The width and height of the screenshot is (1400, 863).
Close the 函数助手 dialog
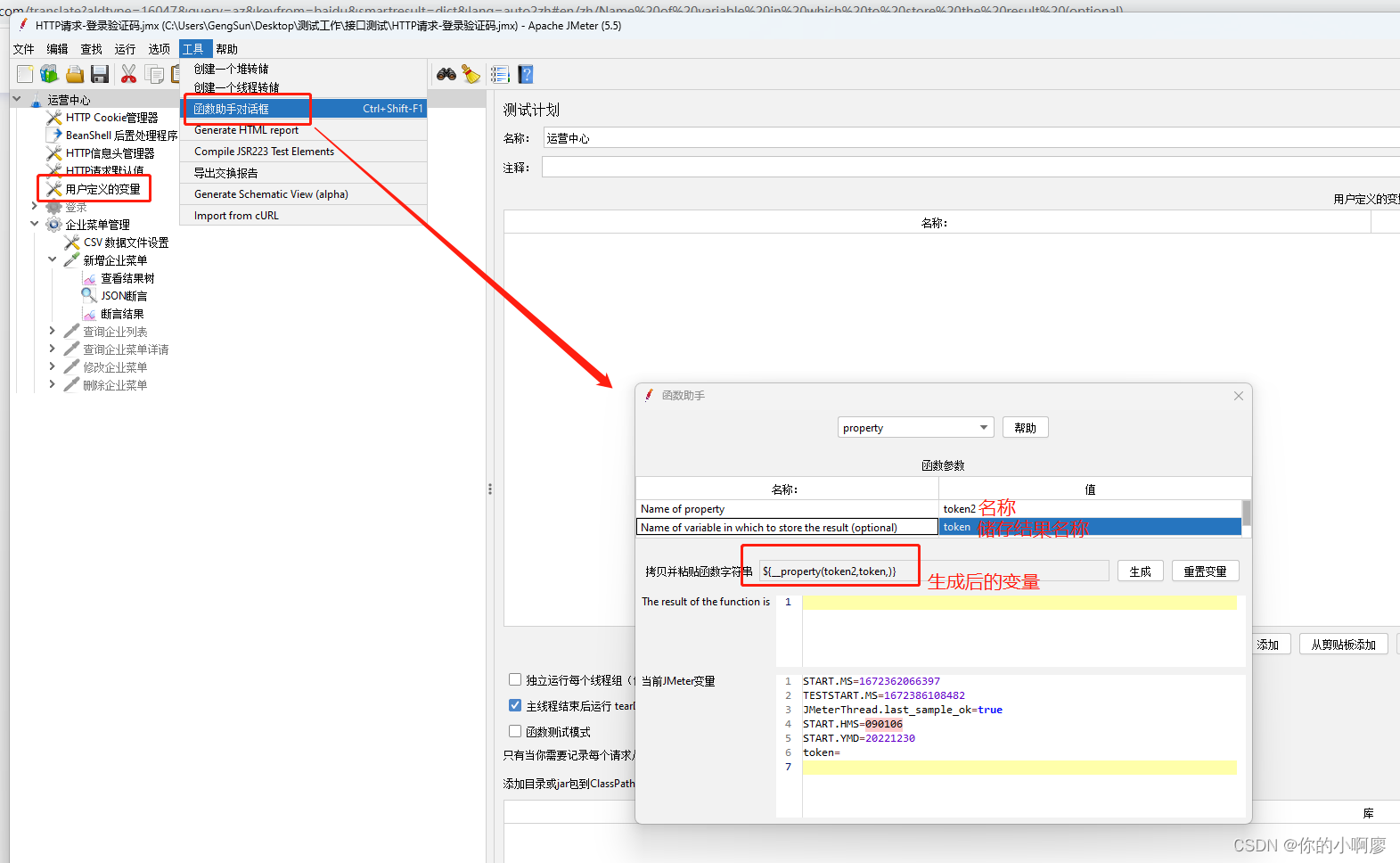(1239, 396)
